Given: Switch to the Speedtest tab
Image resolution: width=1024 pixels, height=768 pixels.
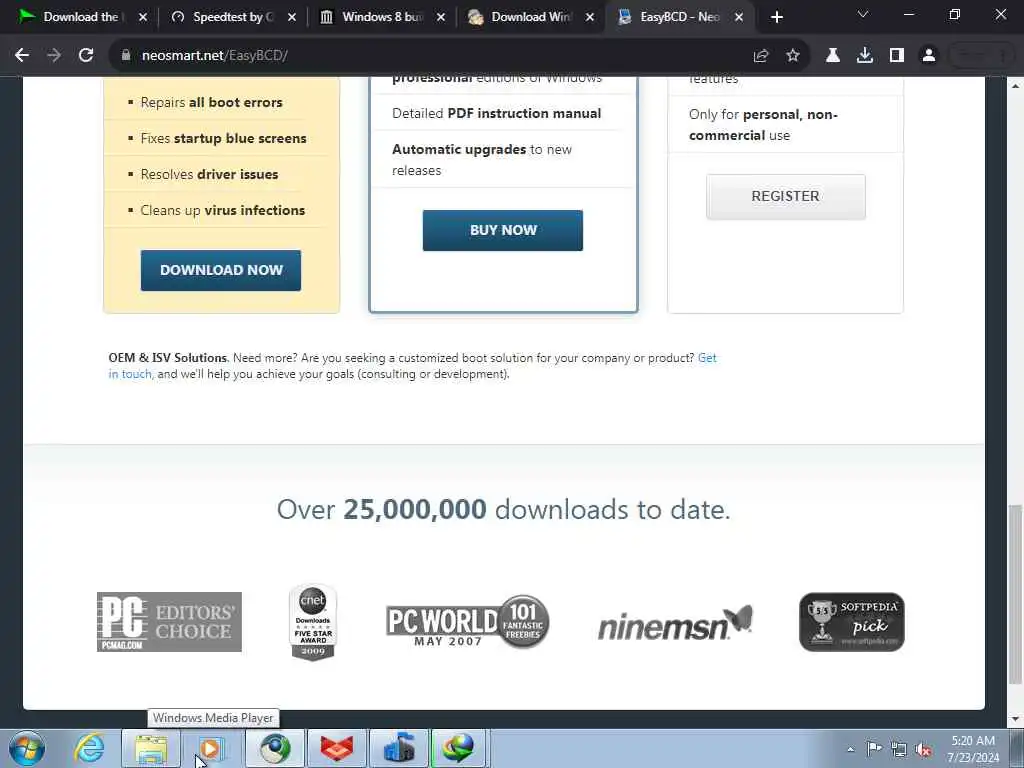Looking at the screenshot, I should (231, 17).
